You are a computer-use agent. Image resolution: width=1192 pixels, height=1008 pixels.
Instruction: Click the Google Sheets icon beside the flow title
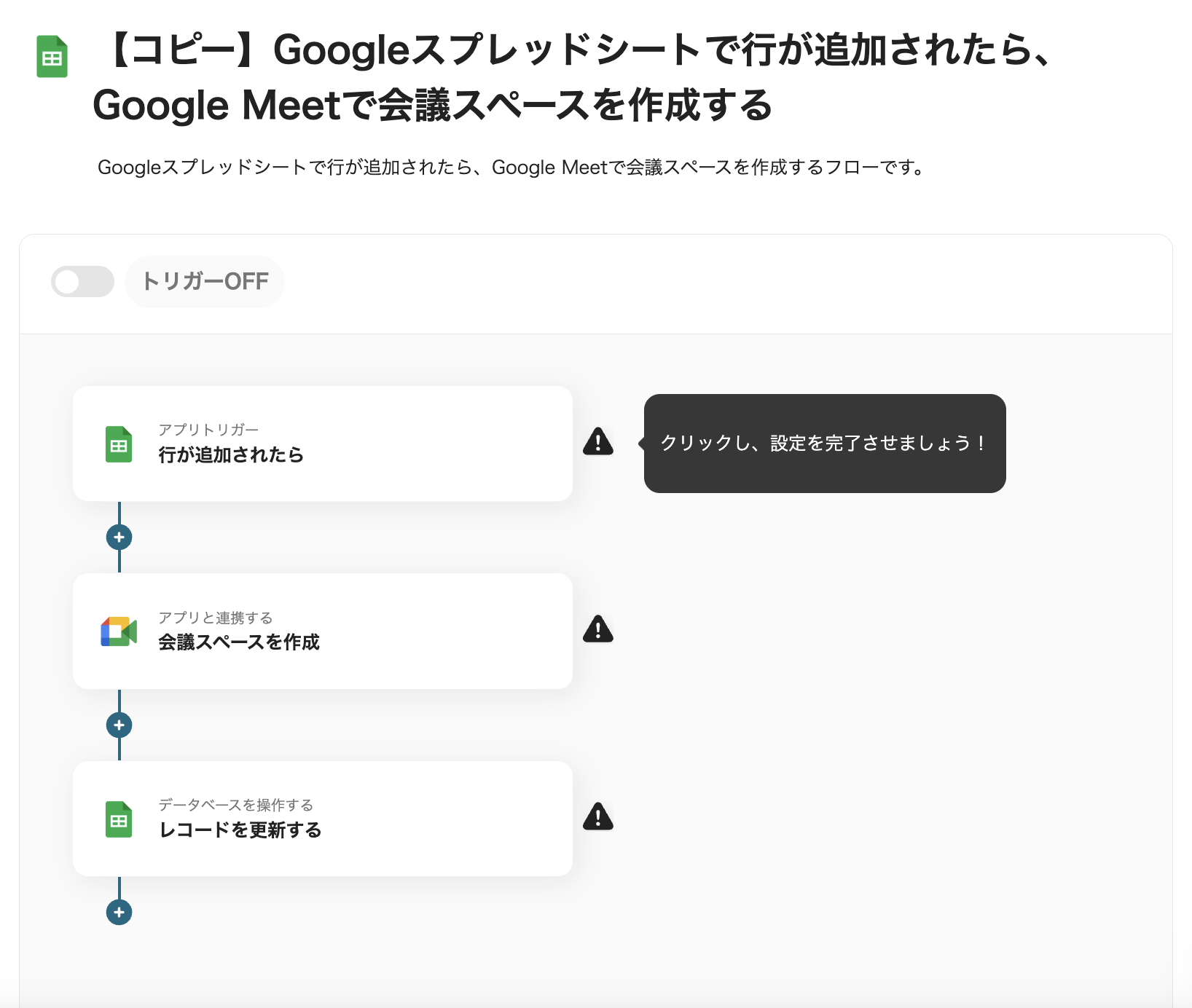[52, 57]
